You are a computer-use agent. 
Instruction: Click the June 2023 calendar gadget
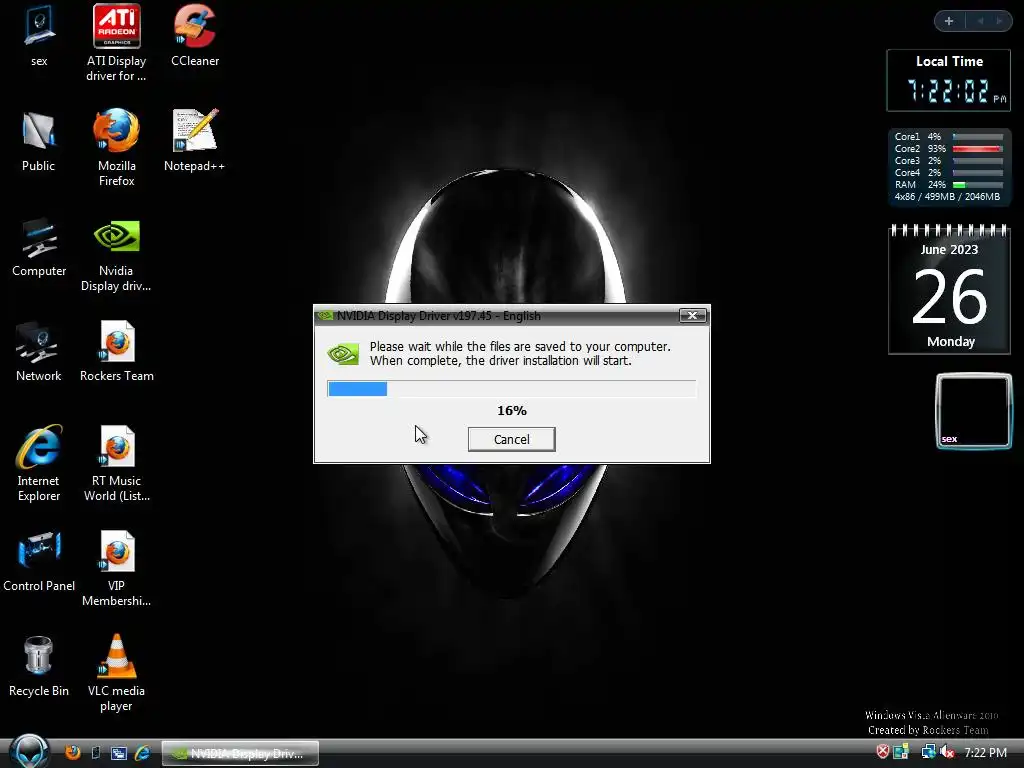(x=949, y=289)
